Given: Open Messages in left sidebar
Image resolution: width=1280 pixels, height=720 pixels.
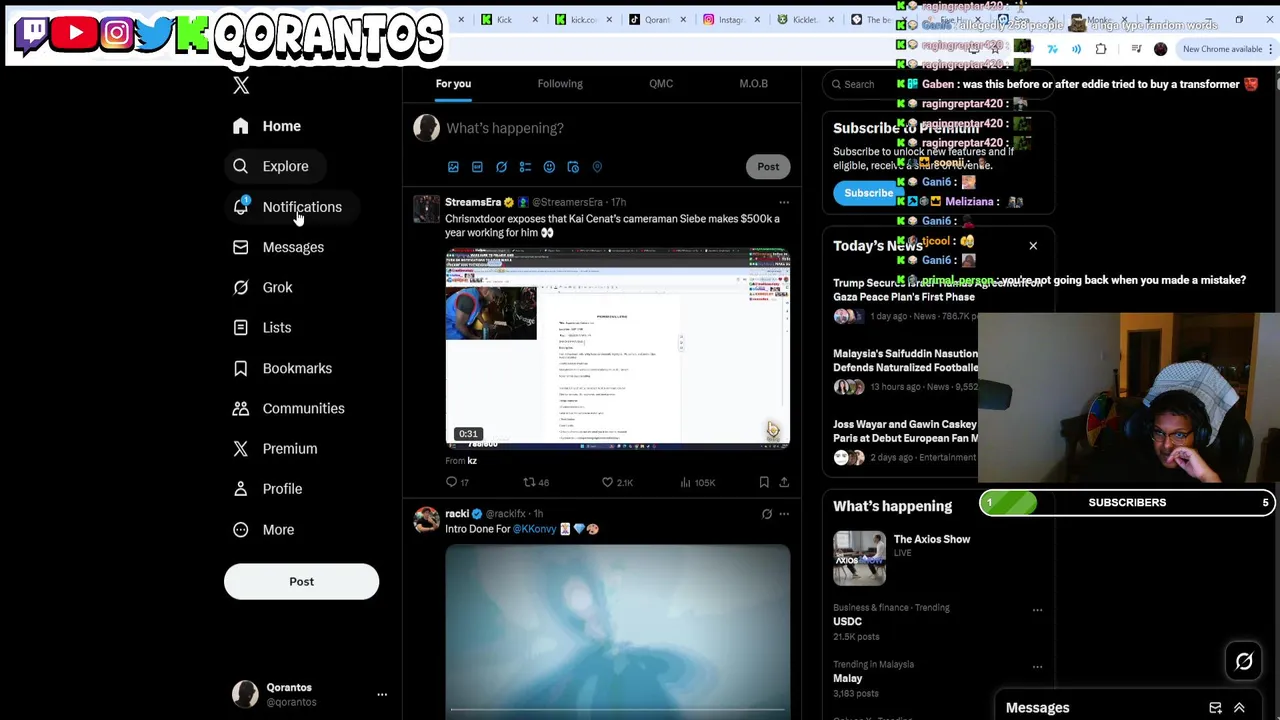Looking at the screenshot, I should tap(278, 247).
